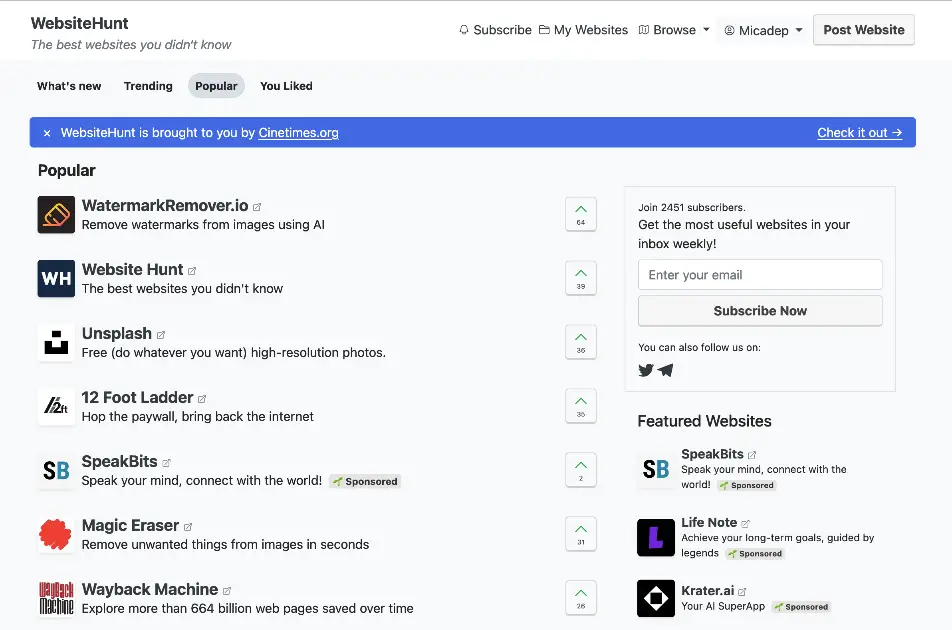952x630 pixels.
Task: Open external link icon beside Unsplash
Action: (x=161, y=335)
